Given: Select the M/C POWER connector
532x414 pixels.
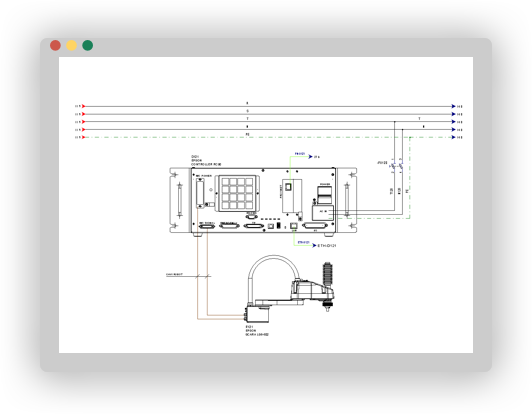Looking at the screenshot, I should 200,193.
